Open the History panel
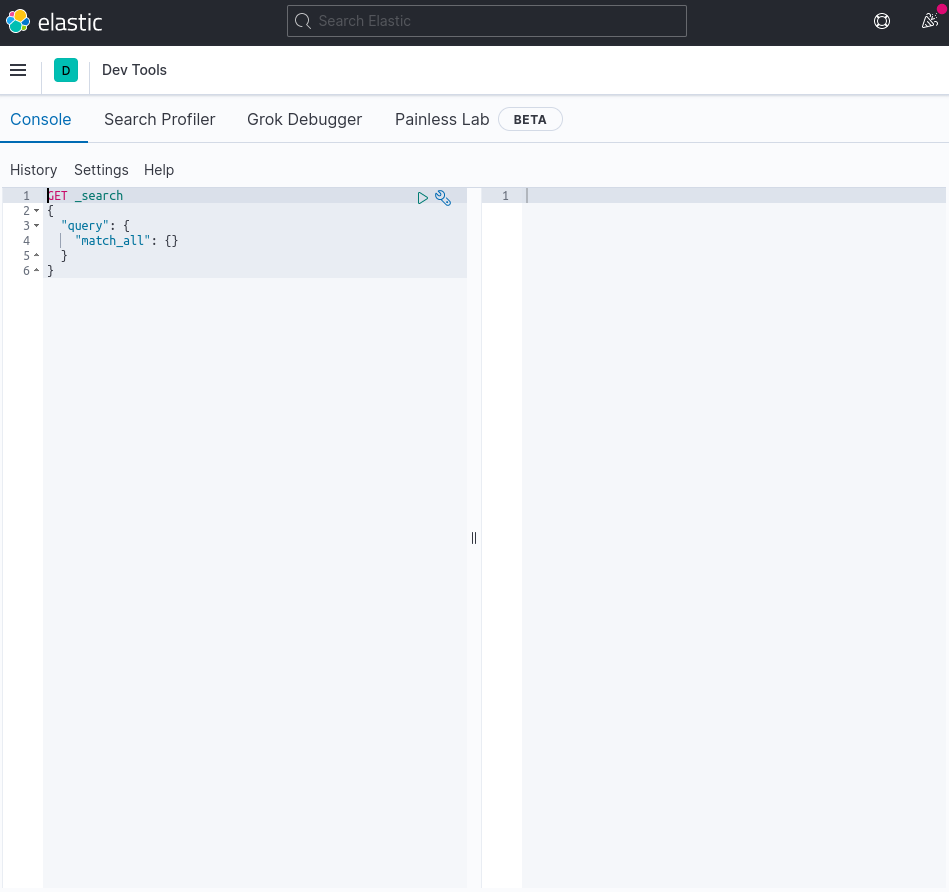This screenshot has height=892, width=949. (33, 170)
